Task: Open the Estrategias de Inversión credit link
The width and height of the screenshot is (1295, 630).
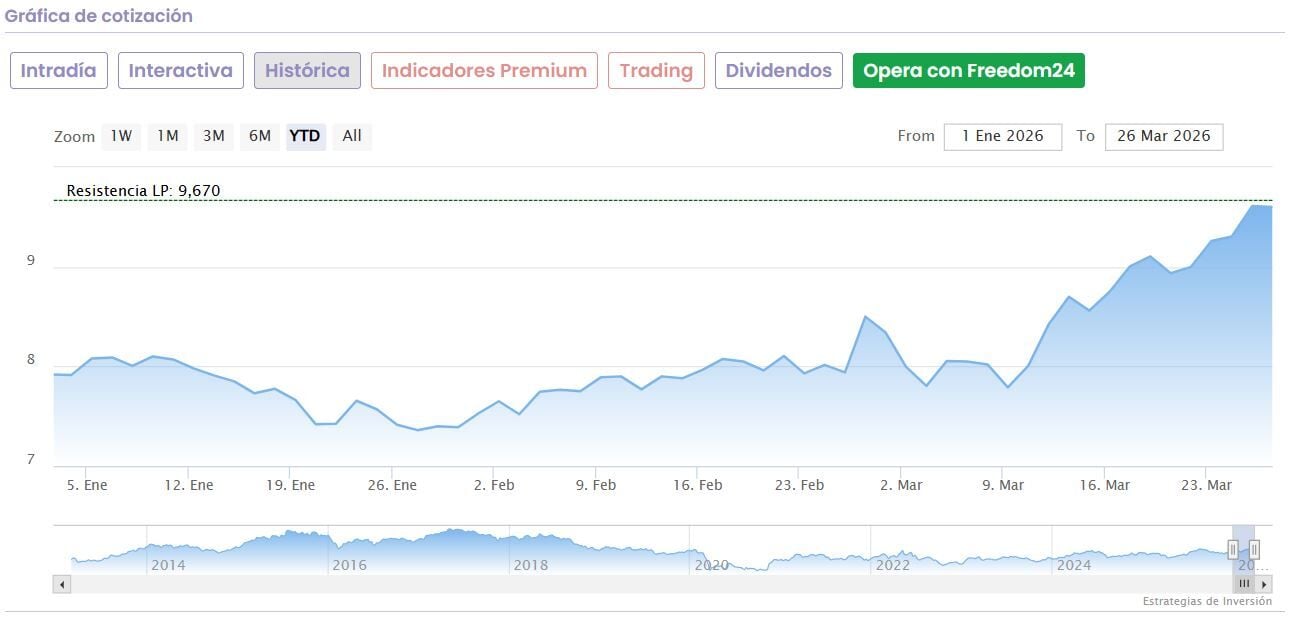Action: coord(1207,602)
